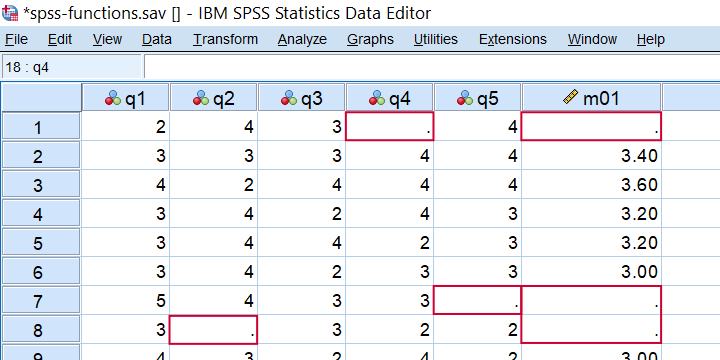The width and height of the screenshot is (720, 360).
Task: Click the nominal measure icon on q5 header
Action: click(465, 98)
